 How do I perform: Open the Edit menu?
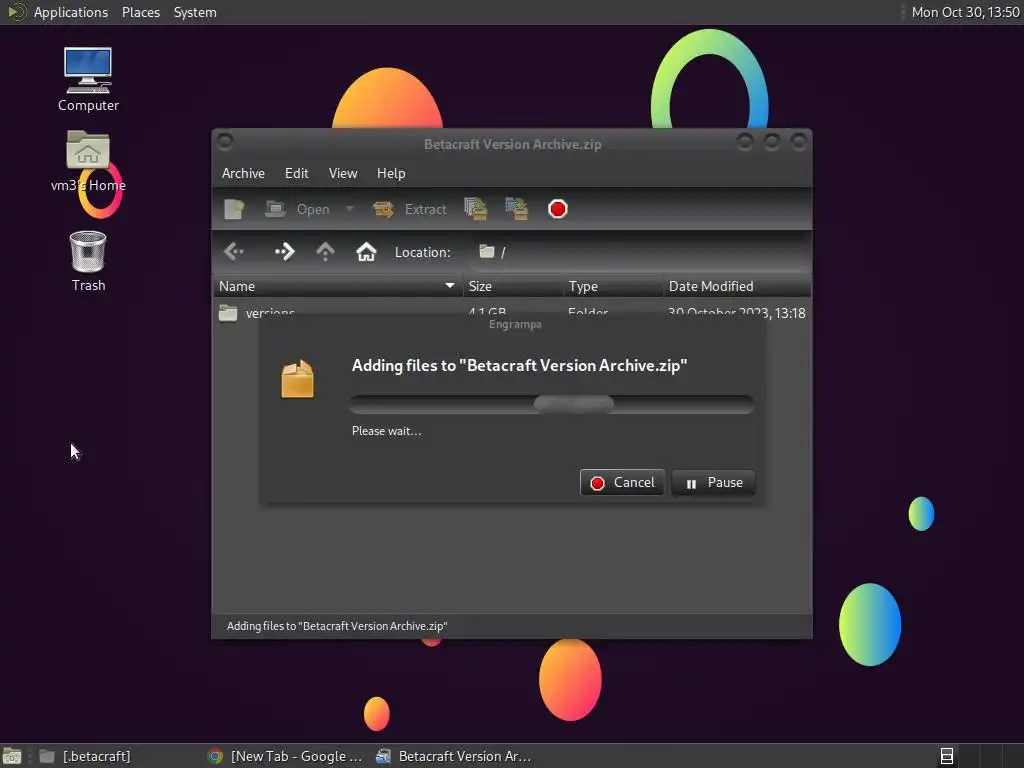coord(296,173)
